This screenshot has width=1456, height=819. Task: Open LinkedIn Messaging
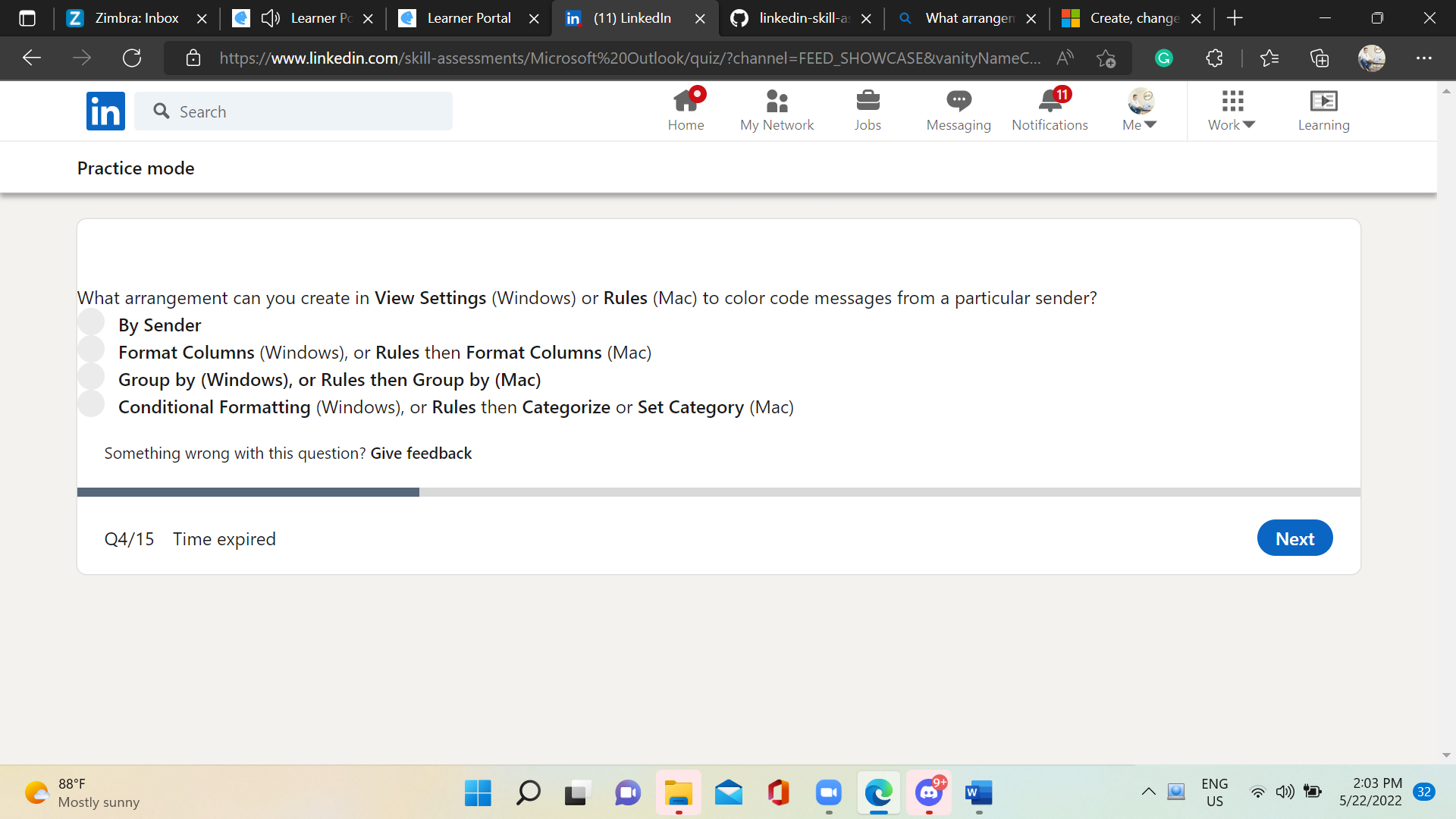click(x=958, y=110)
